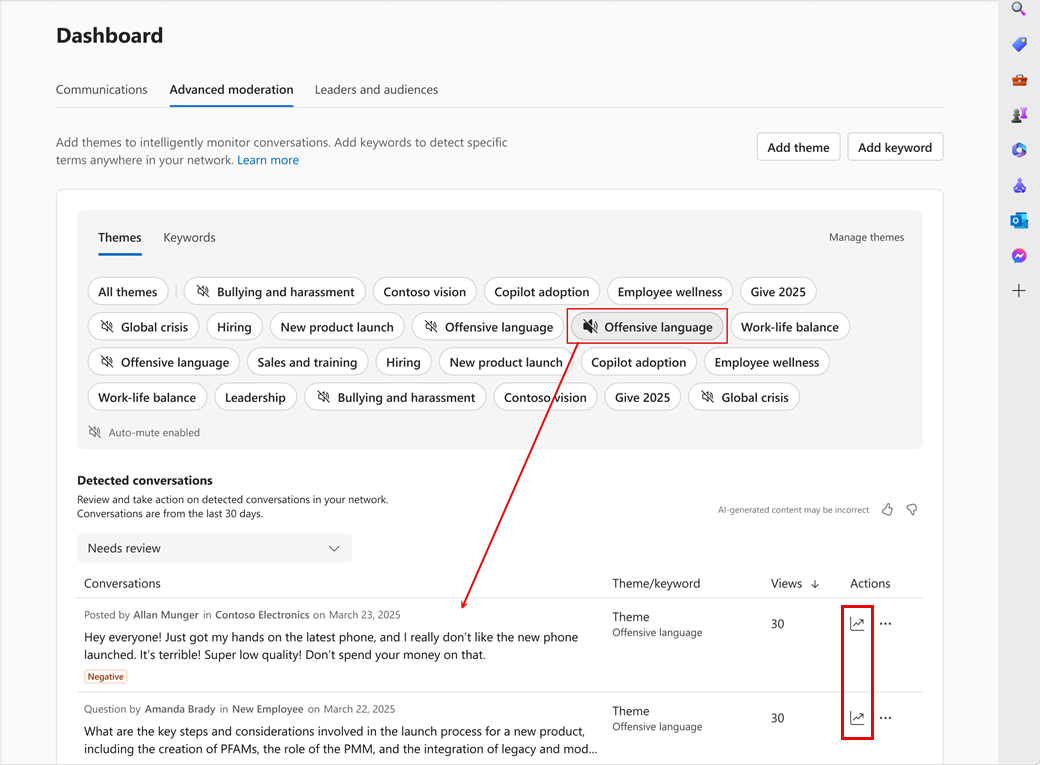Open analytics icon for Amanda Brady's question
The width and height of the screenshot is (1040, 765).
click(857, 718)
